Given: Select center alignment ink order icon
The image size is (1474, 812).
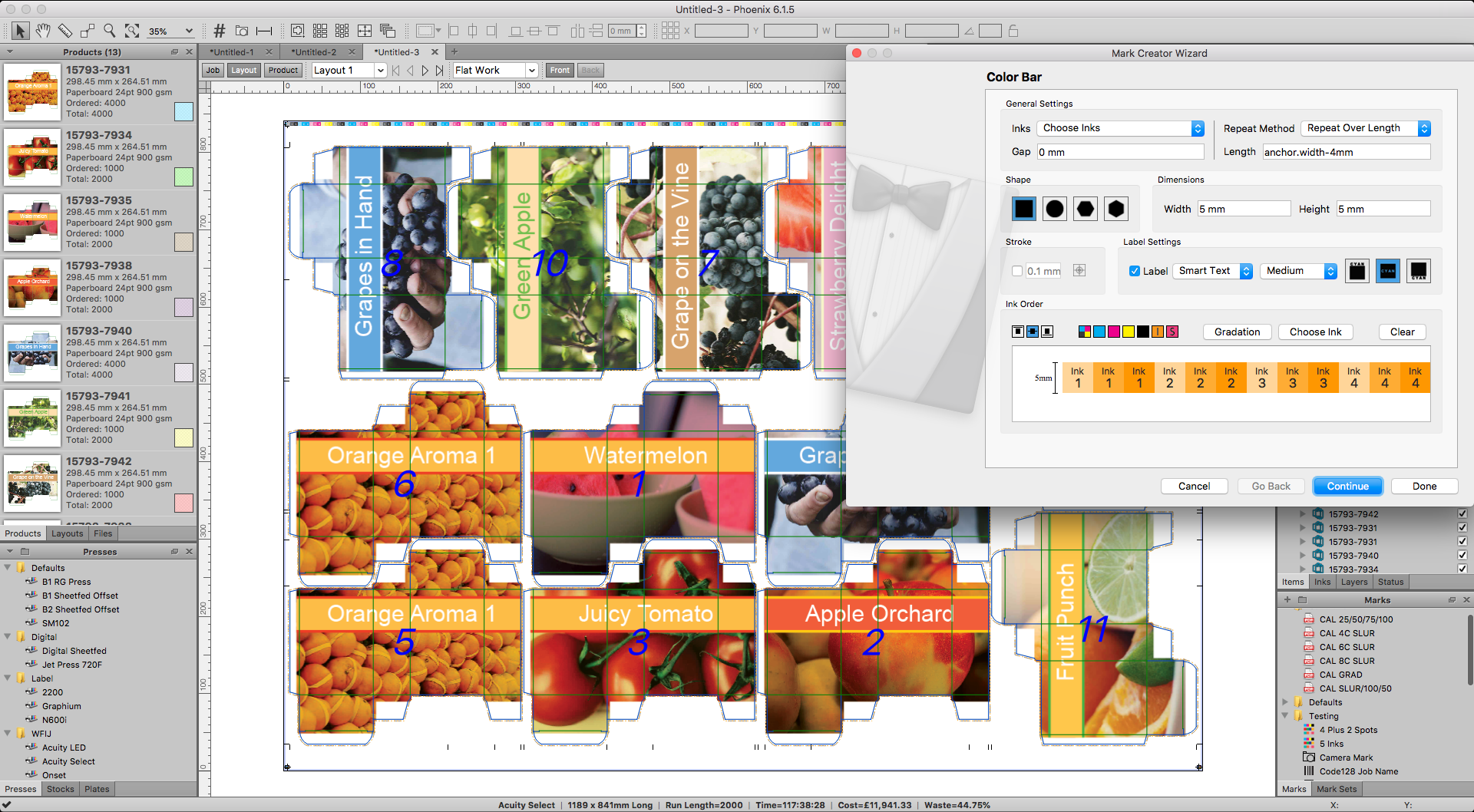Looking at the screenshot, I should click(x=1033, y=332).
